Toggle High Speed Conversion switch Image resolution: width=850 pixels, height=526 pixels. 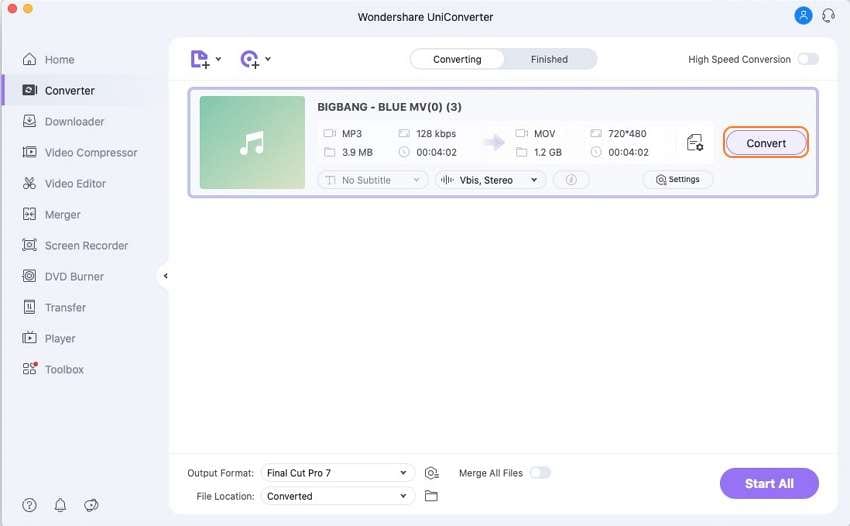pyautogui.click(x=808, y=59)
